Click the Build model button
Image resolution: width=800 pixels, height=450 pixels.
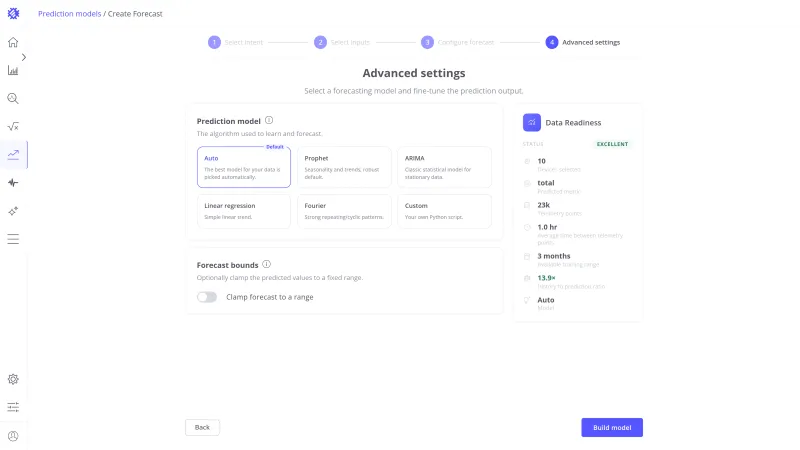pyautogui.click(x=612, y=428)
